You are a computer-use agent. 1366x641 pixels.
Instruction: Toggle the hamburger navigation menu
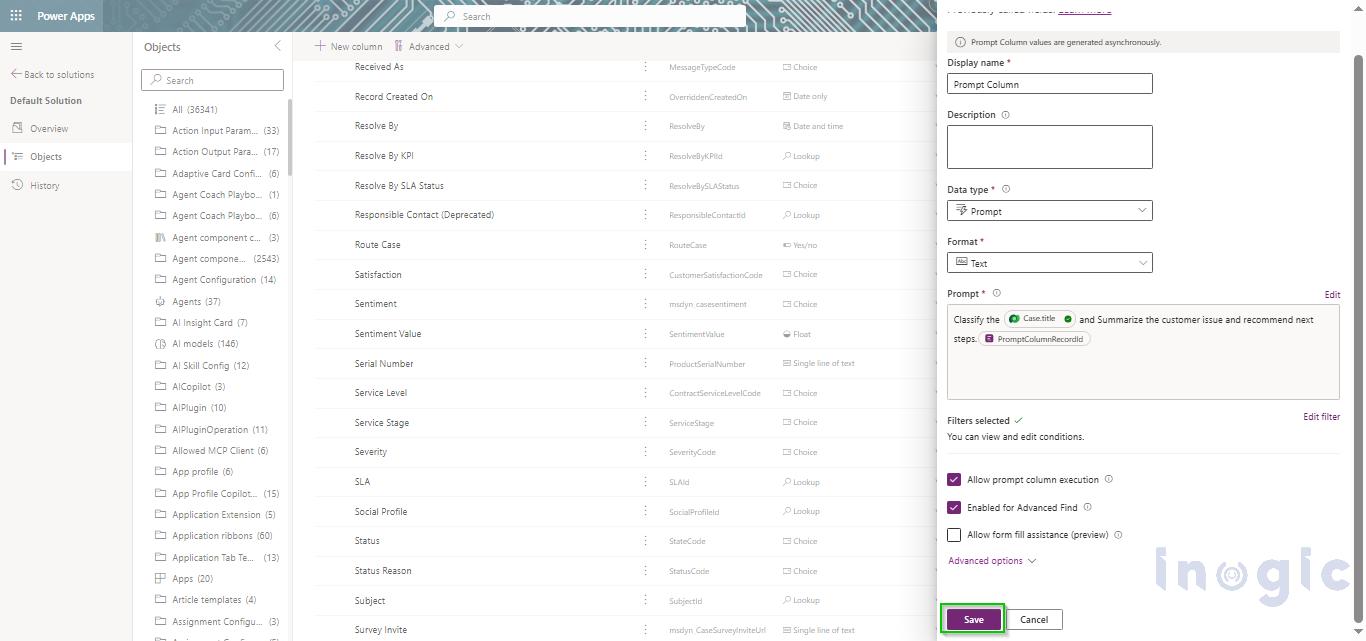coord(16,47)
